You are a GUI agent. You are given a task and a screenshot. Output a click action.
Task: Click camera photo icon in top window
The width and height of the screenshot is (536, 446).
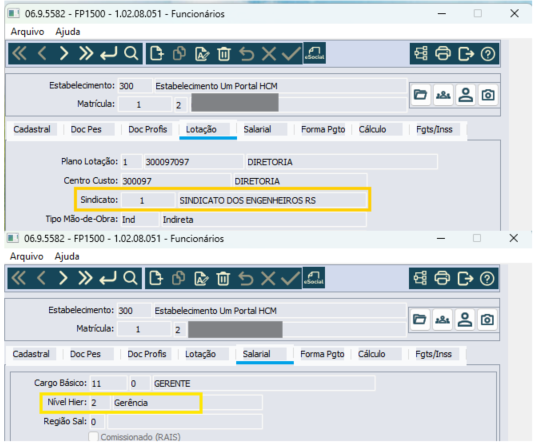tap(488, 95)
